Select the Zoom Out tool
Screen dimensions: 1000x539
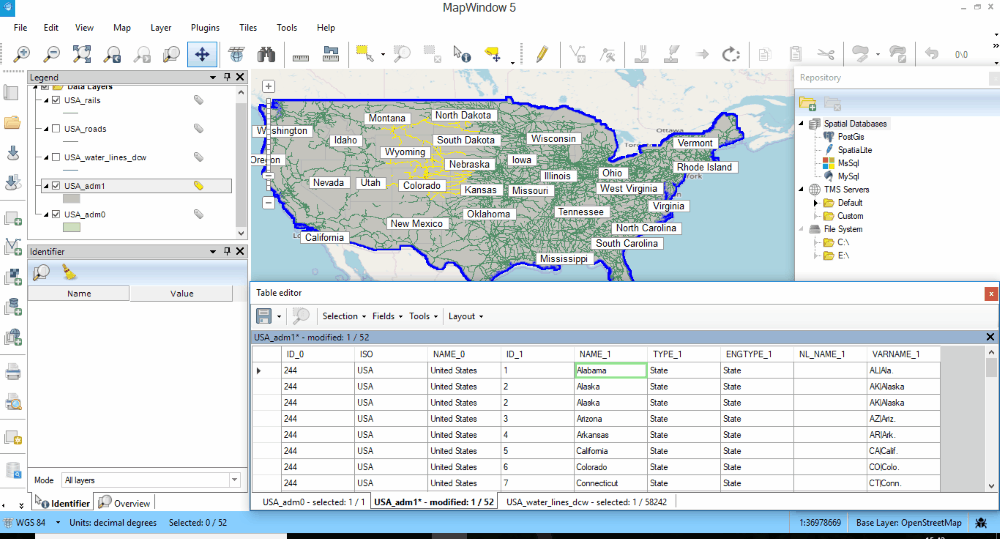coord(52,54)
